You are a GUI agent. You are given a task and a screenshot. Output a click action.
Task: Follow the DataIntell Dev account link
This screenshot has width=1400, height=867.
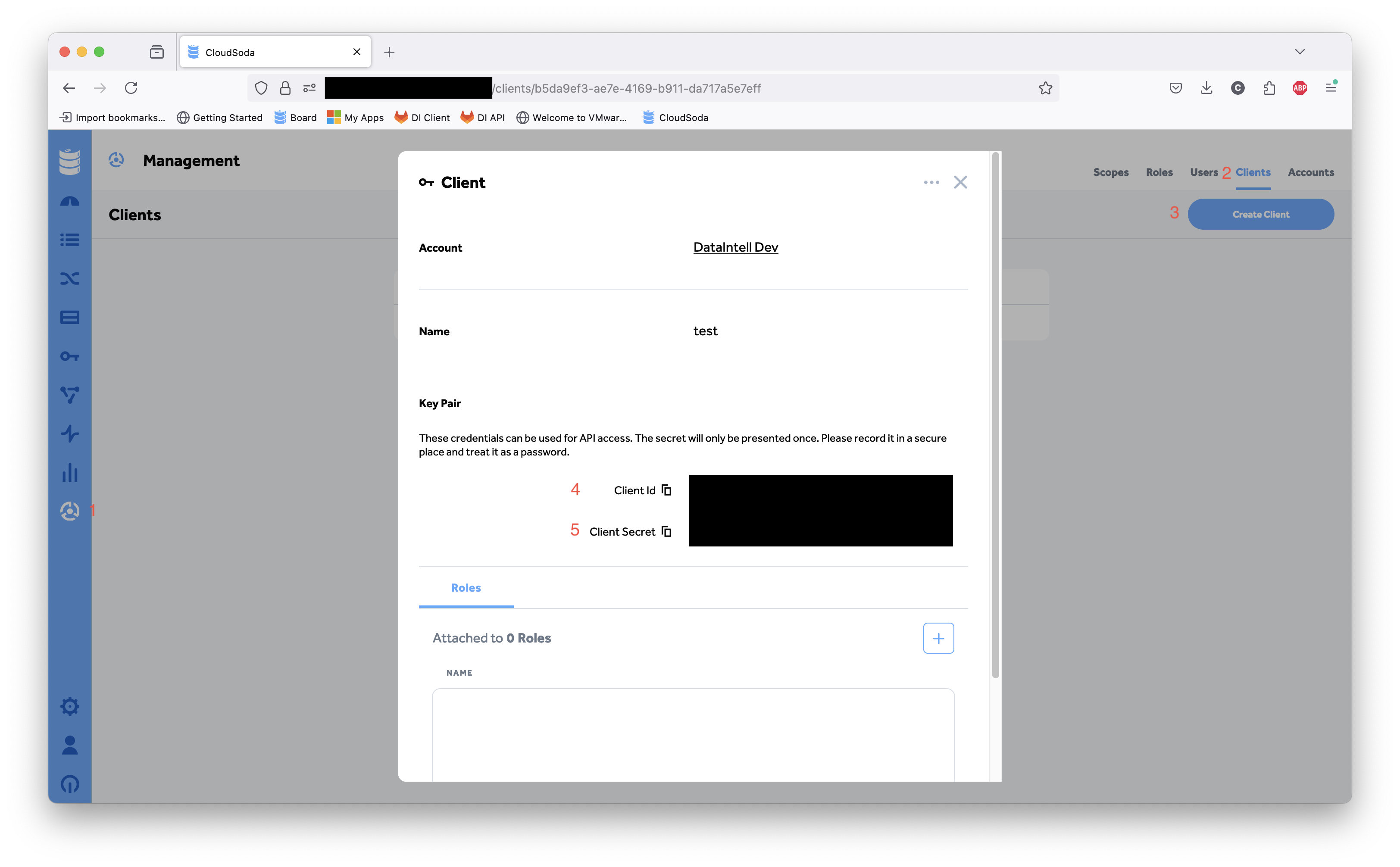click(x=735, y=247)
